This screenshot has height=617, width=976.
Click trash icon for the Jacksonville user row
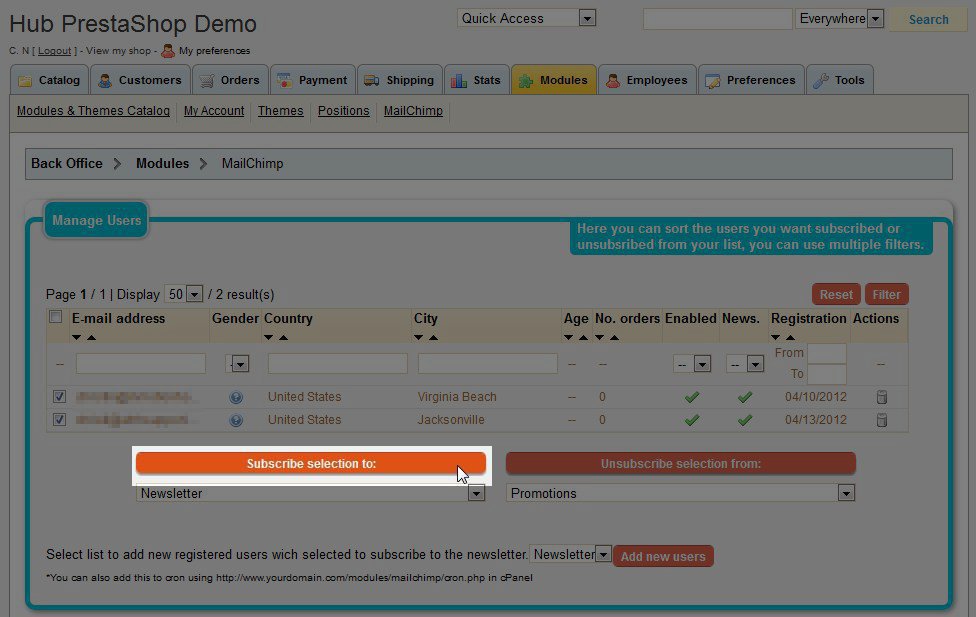[x=881, y=420]
